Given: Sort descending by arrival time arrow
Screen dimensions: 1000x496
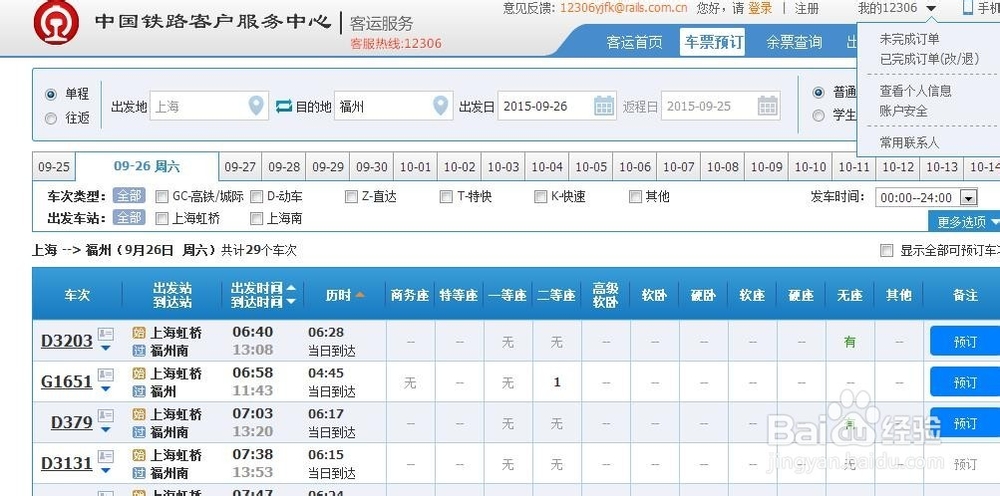Looking at the screenshot, I should (291, 302).
